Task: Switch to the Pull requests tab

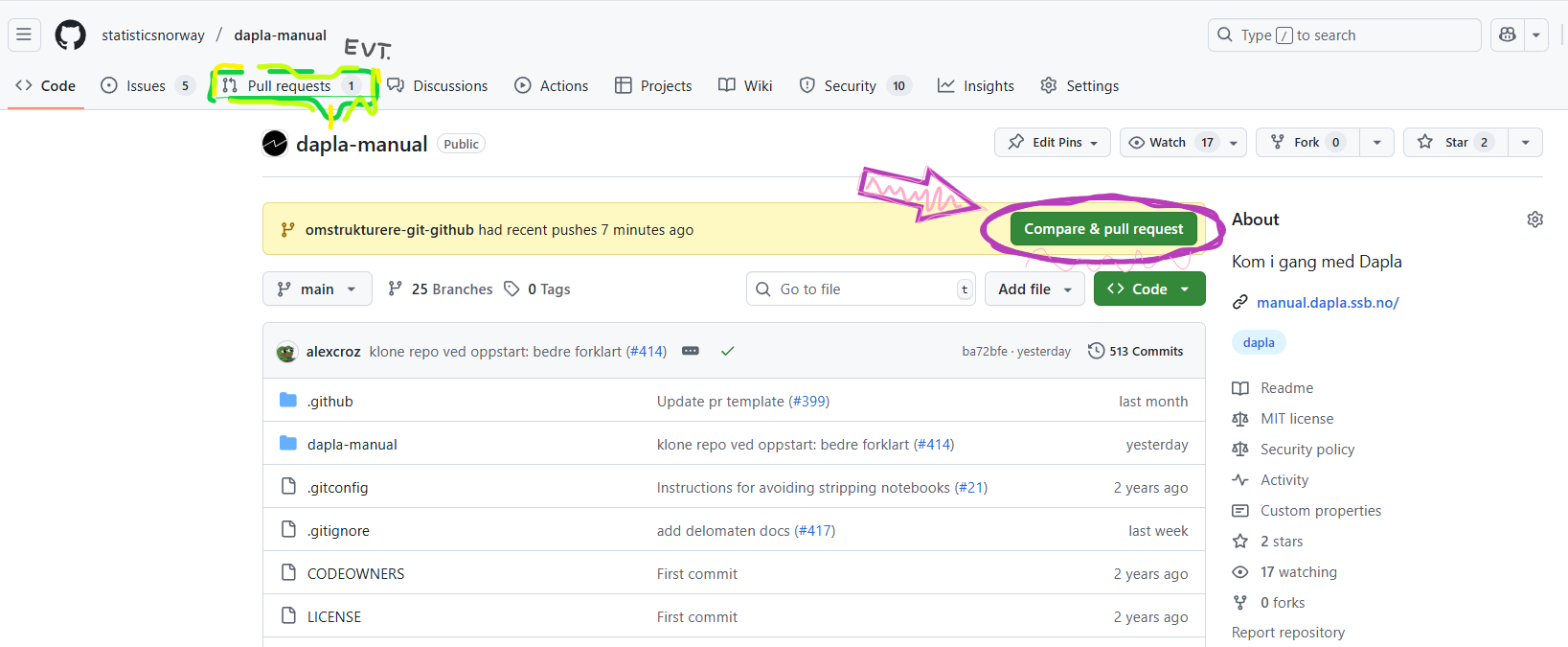Action: click(288, 86)
